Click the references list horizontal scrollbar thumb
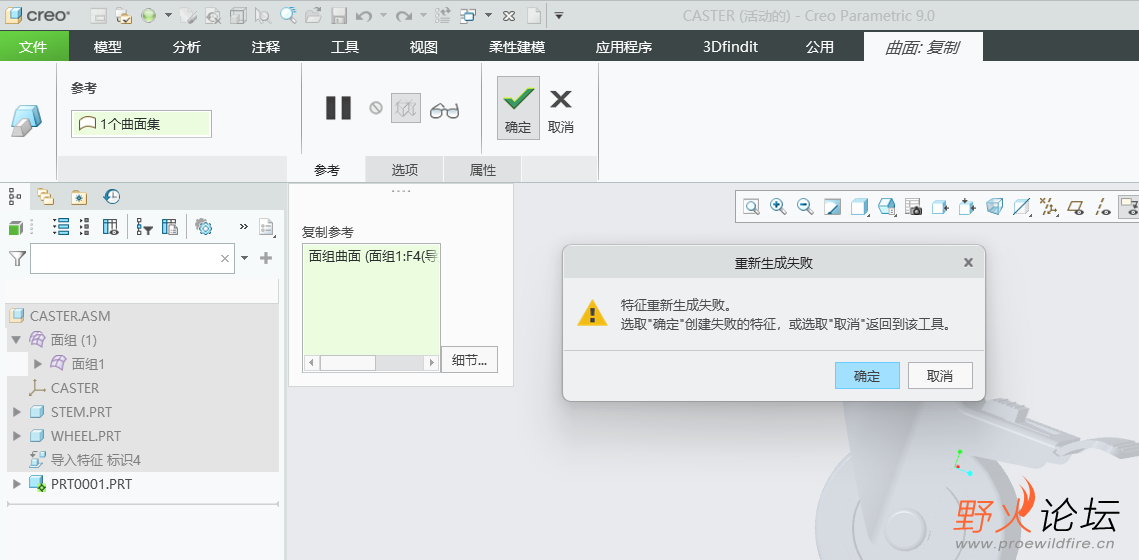This screenshot has height=560, width=1139. (348, 362)
